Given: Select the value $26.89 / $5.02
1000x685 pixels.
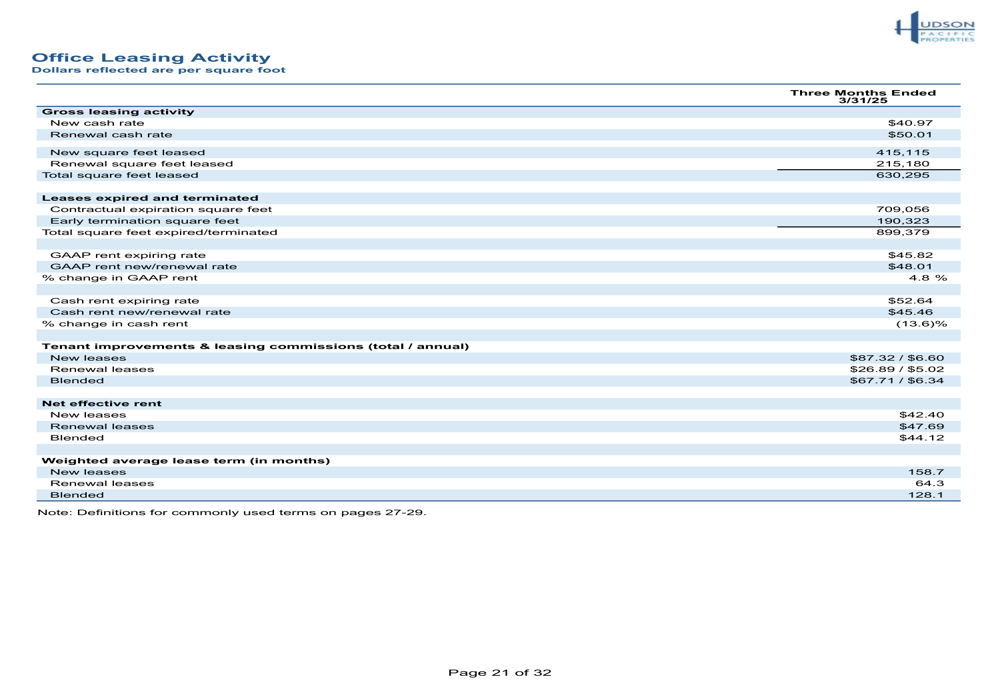Looking at the screenshot, I should pyautogui.click(x=897, y=369).
